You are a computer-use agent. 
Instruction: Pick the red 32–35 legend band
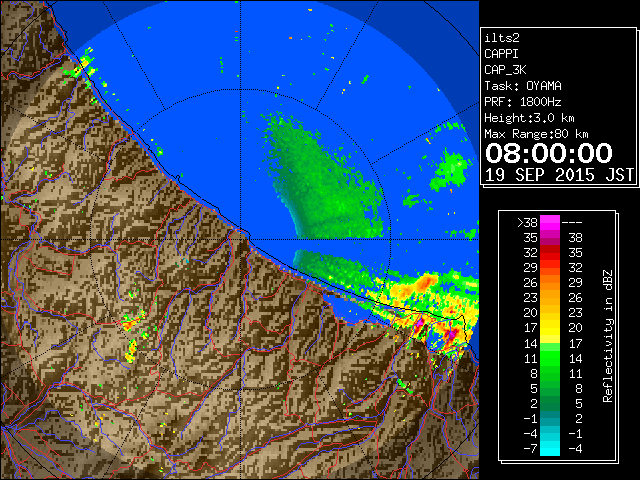click(x=550, y=253)
